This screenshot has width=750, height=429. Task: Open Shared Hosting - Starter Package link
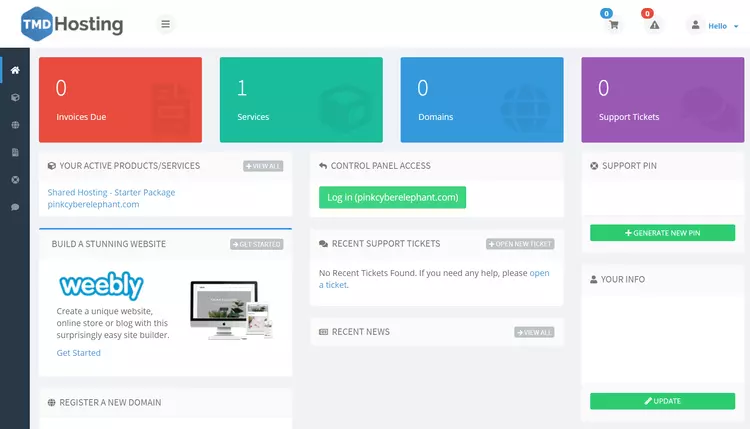click(x=111, y=192)
